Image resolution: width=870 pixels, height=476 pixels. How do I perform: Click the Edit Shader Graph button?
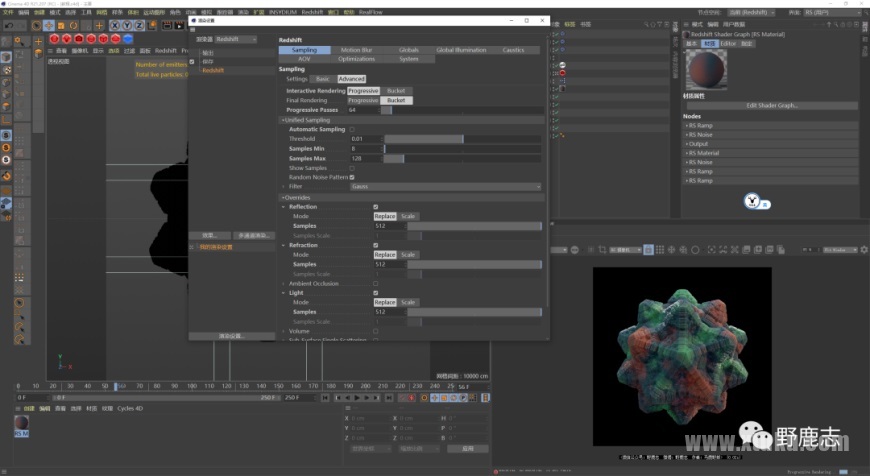[772, 105]
